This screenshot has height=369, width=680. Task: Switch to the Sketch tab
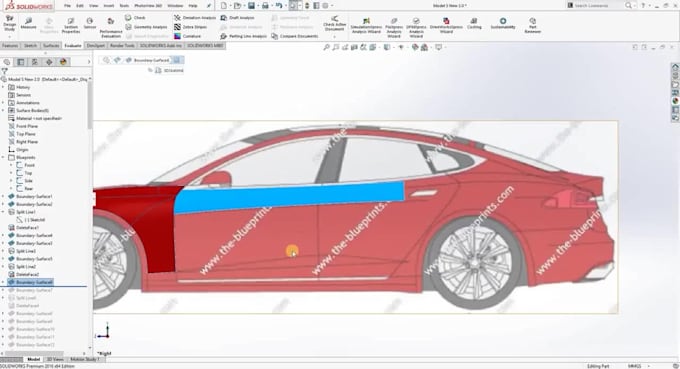[30, 46]
